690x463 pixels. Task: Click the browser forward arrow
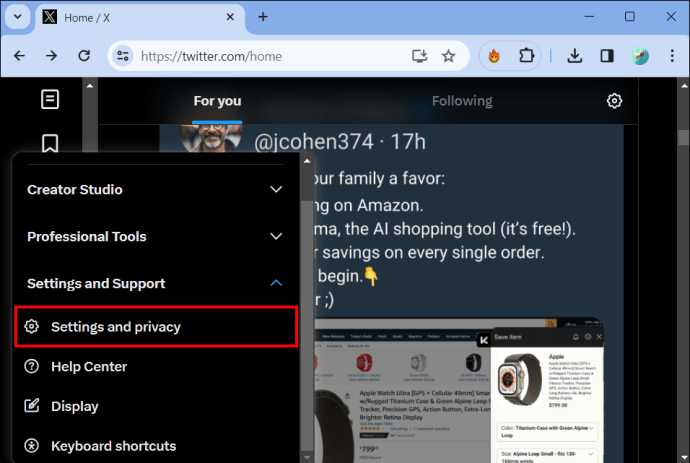51,56
